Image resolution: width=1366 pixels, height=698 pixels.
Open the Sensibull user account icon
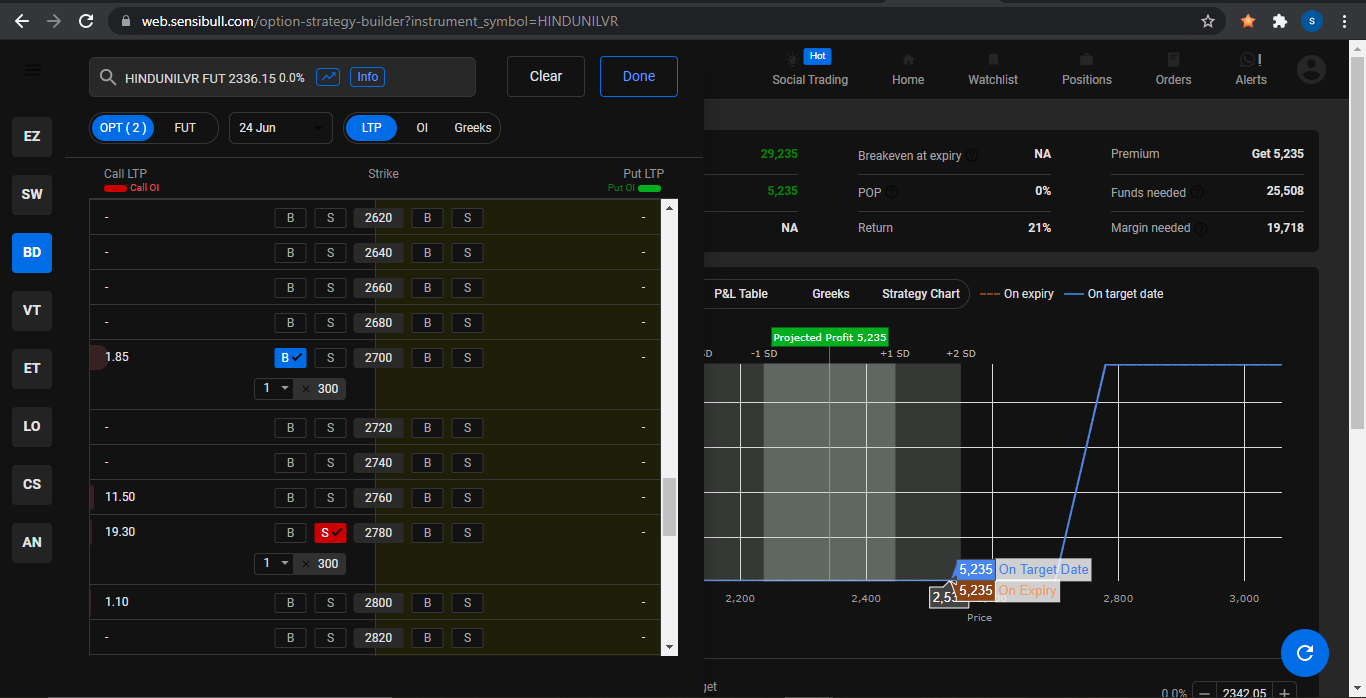pos(1311,69)
